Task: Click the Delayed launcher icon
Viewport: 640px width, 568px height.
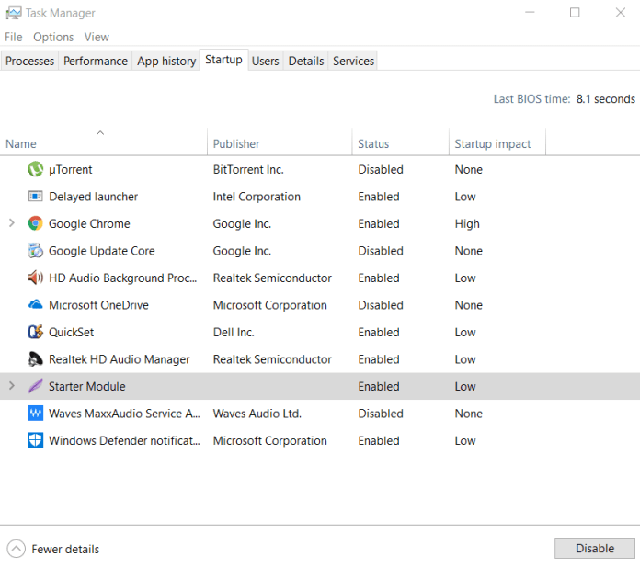Action: [35, 196]
